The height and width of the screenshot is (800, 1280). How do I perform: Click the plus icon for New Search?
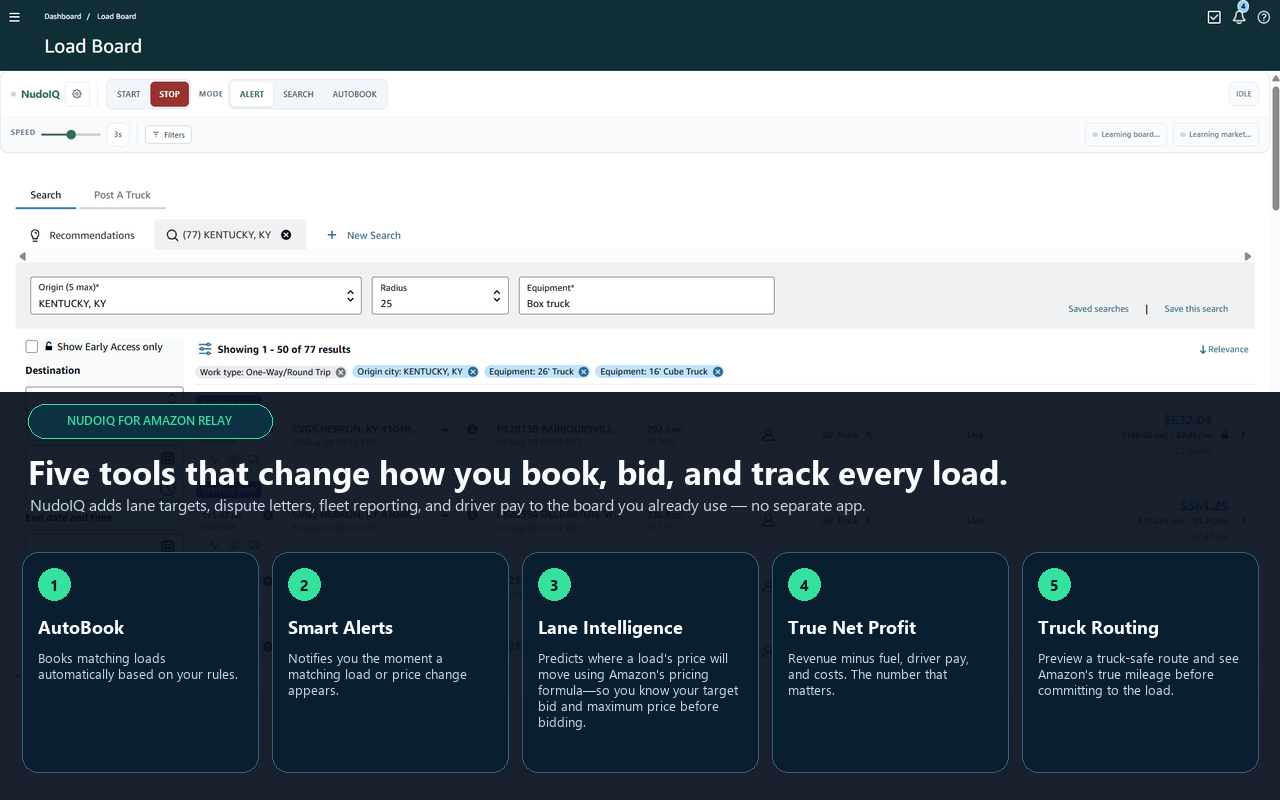[x=332, y=235]
